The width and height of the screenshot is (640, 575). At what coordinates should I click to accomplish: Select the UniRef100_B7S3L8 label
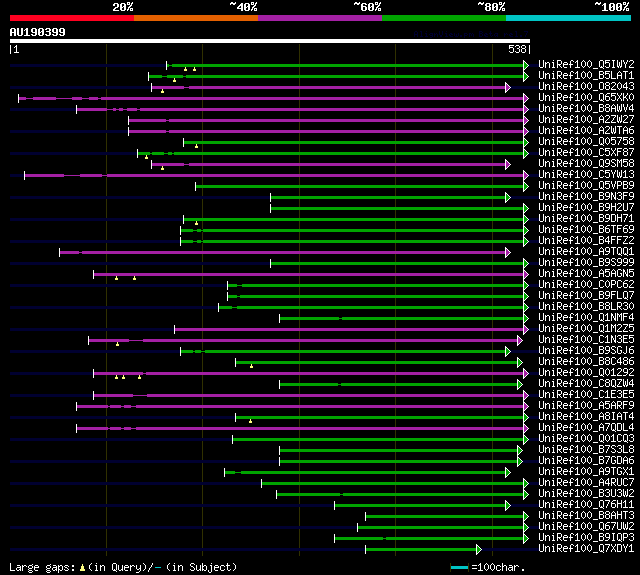click(x=586, y=450)
